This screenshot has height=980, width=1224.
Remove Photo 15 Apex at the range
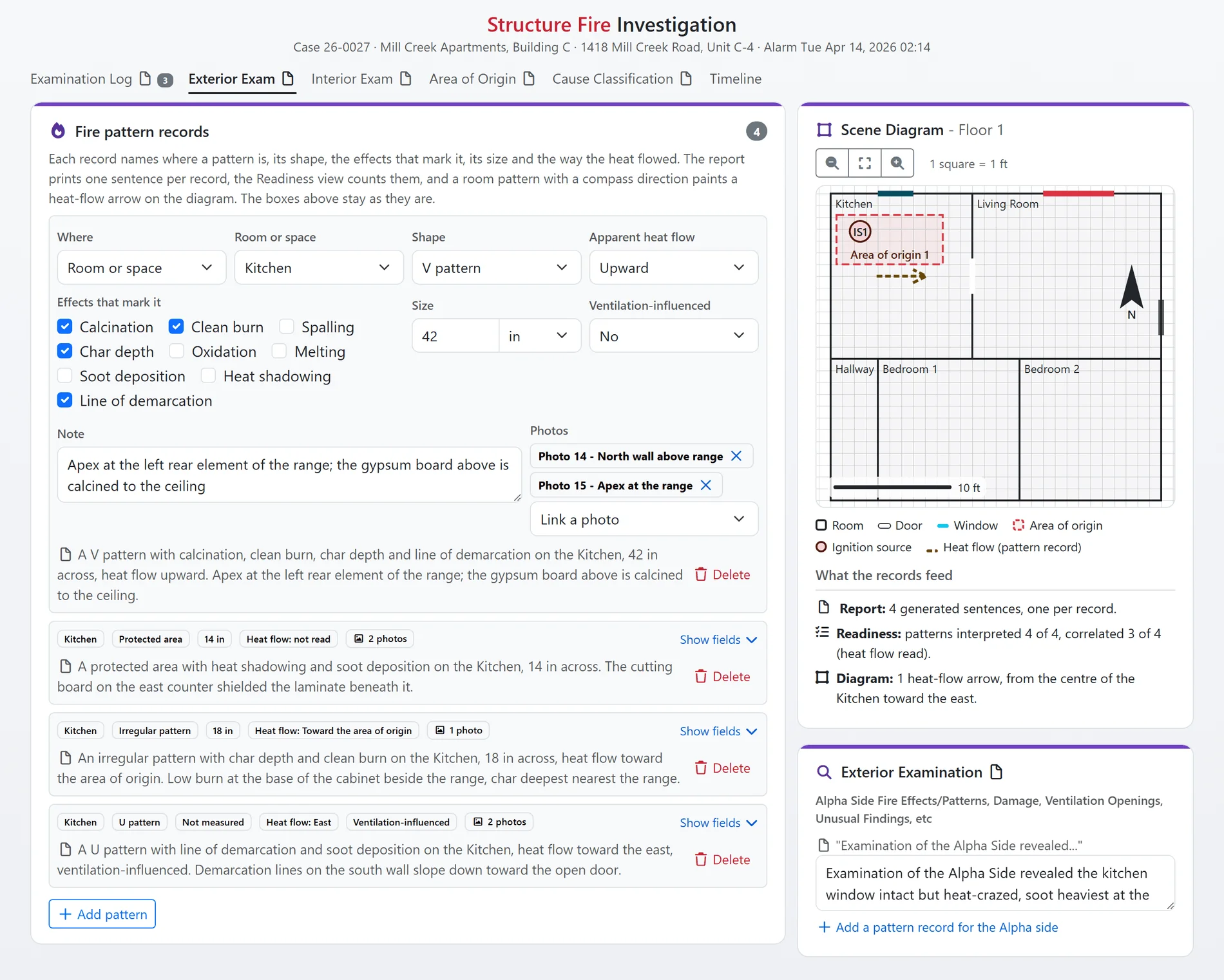click(x=706, y=485)
